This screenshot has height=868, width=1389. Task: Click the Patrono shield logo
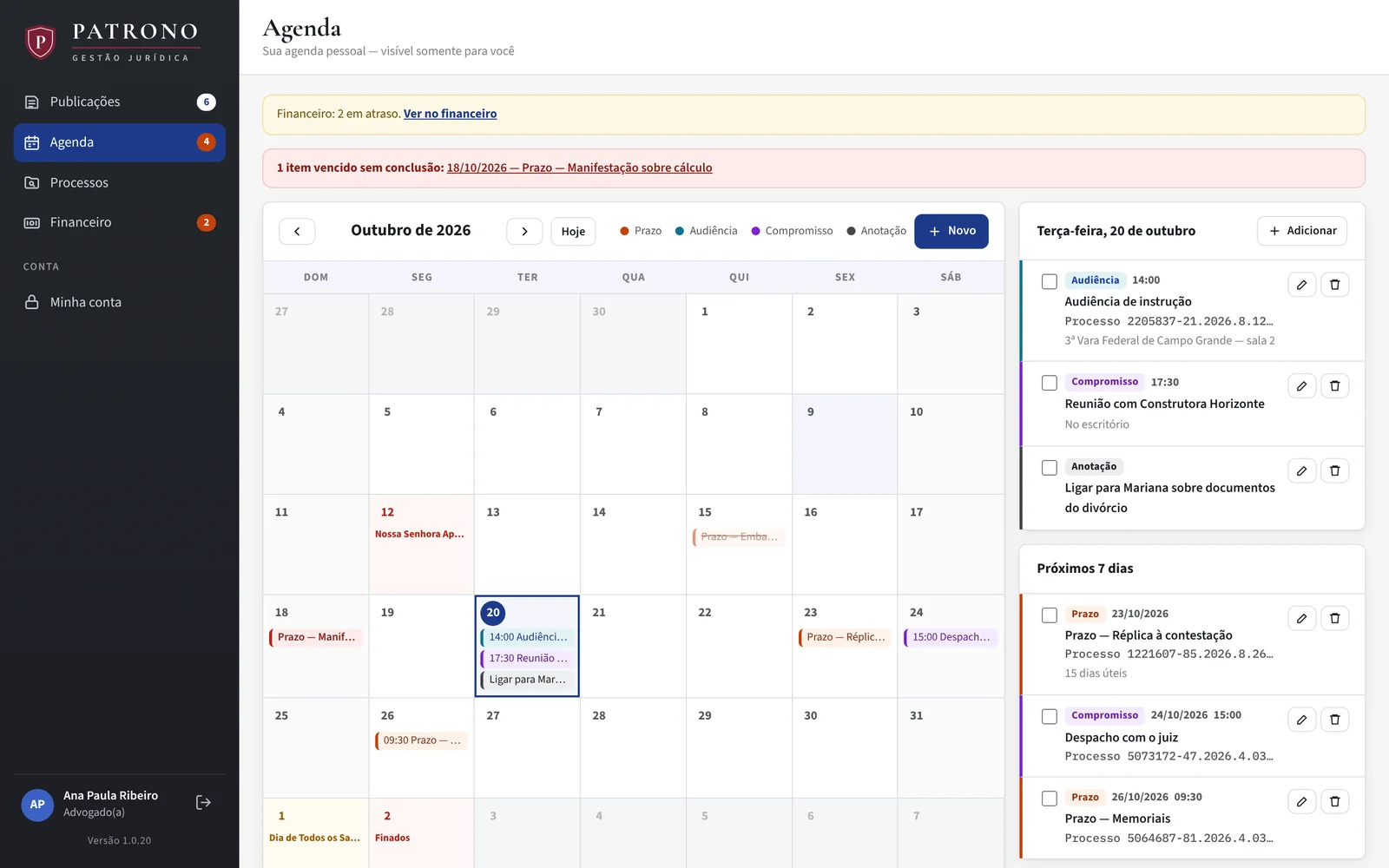point(40,42)
